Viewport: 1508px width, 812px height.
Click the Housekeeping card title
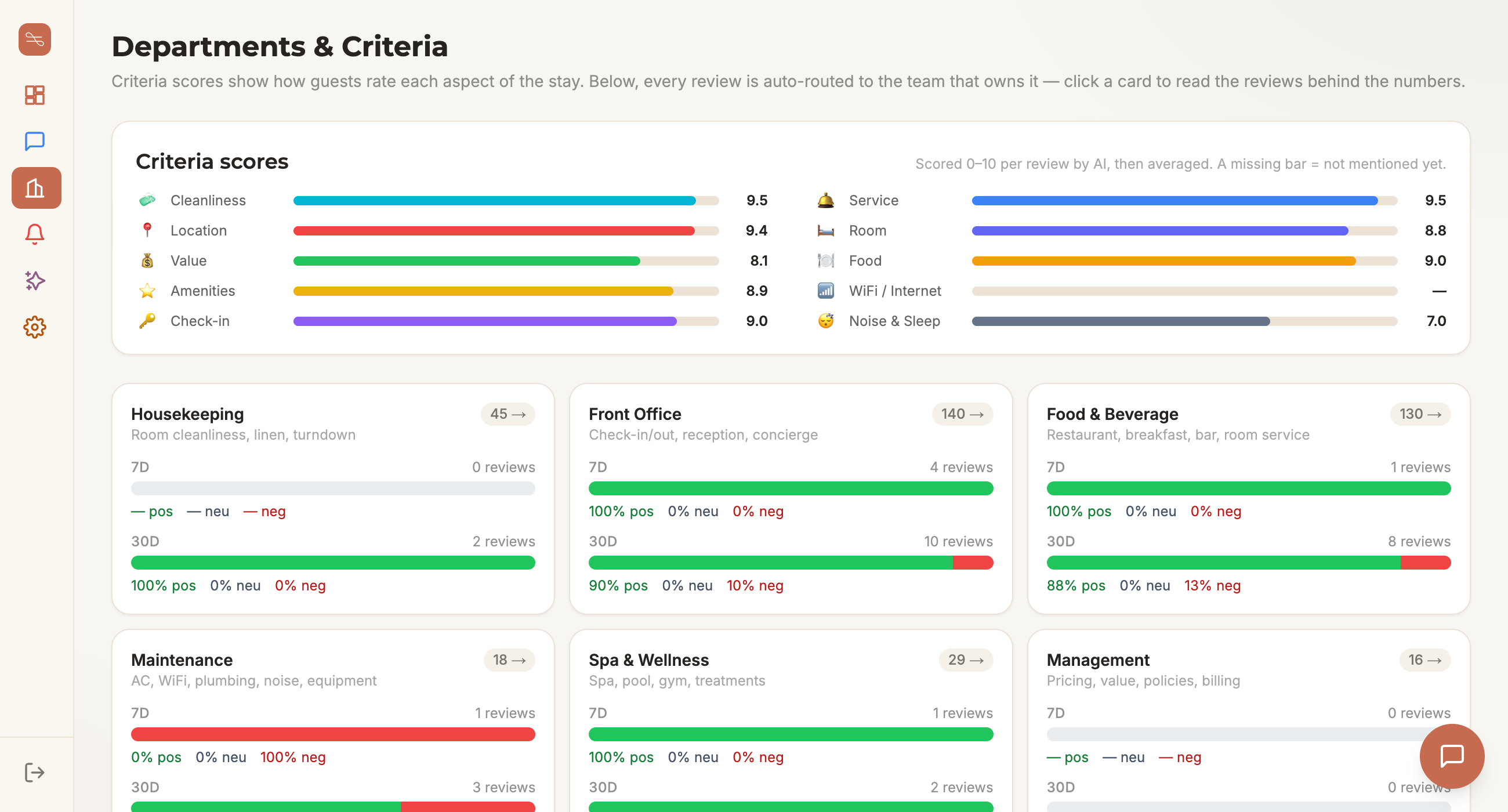click(x=187, y=414)
